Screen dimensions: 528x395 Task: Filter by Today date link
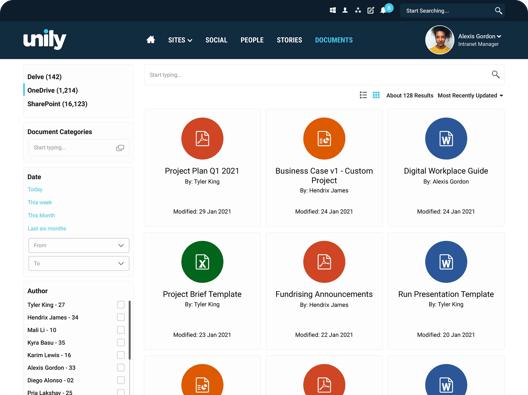[35, 189]
